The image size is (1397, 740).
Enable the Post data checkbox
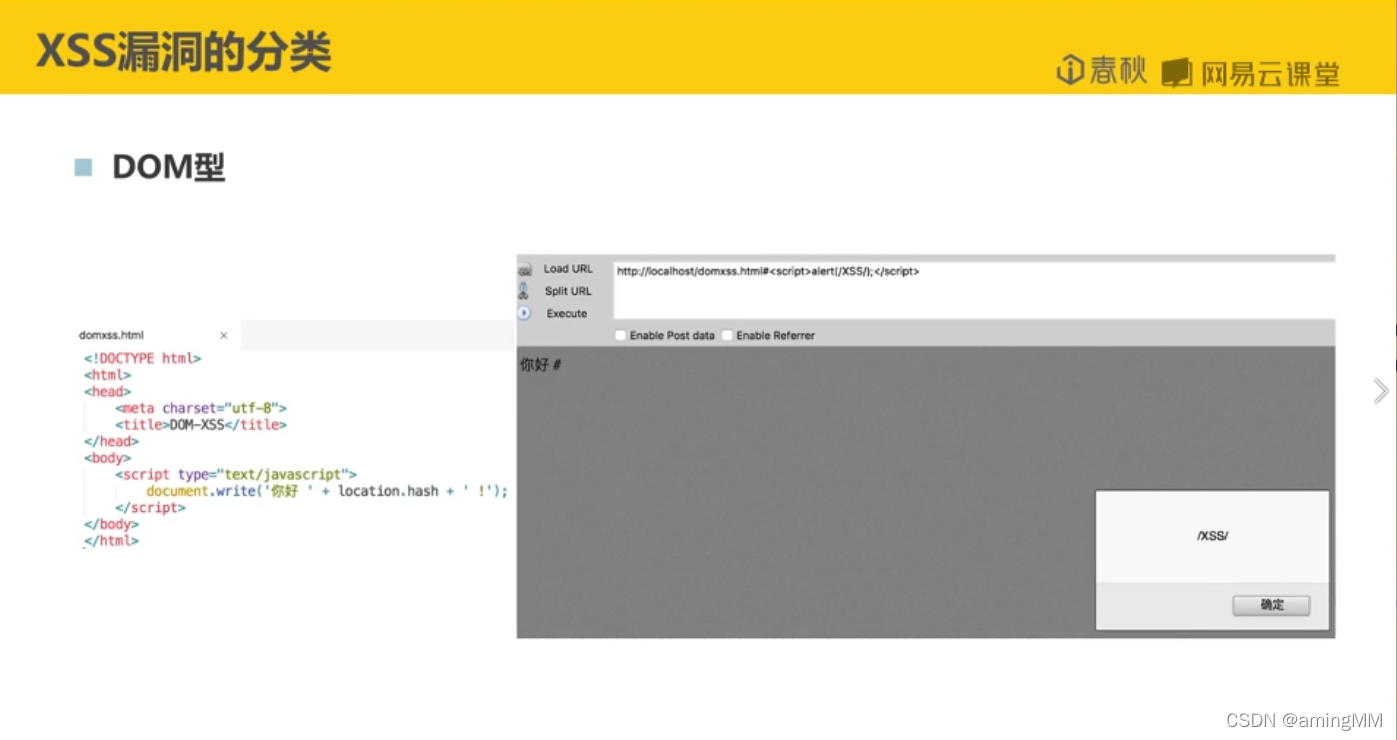(x=621, y=335)
